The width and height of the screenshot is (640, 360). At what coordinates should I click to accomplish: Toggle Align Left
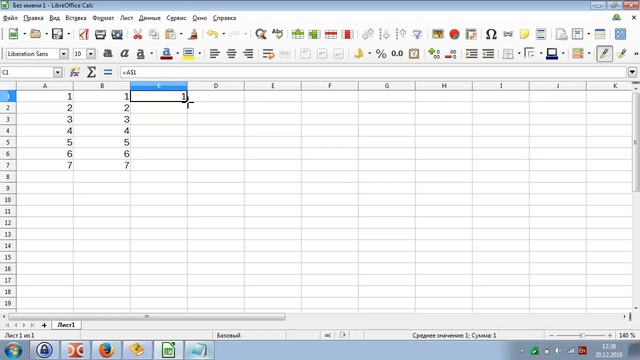click(215, 53)
